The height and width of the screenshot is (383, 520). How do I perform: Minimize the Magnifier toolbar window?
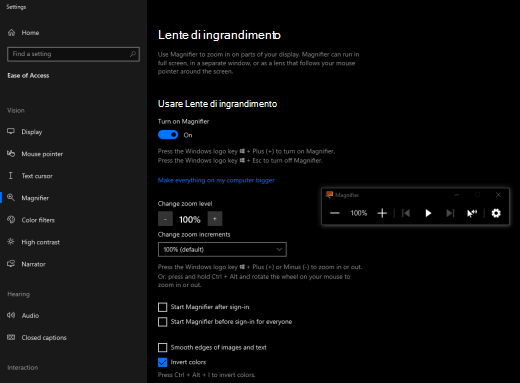tap(457, 195)
